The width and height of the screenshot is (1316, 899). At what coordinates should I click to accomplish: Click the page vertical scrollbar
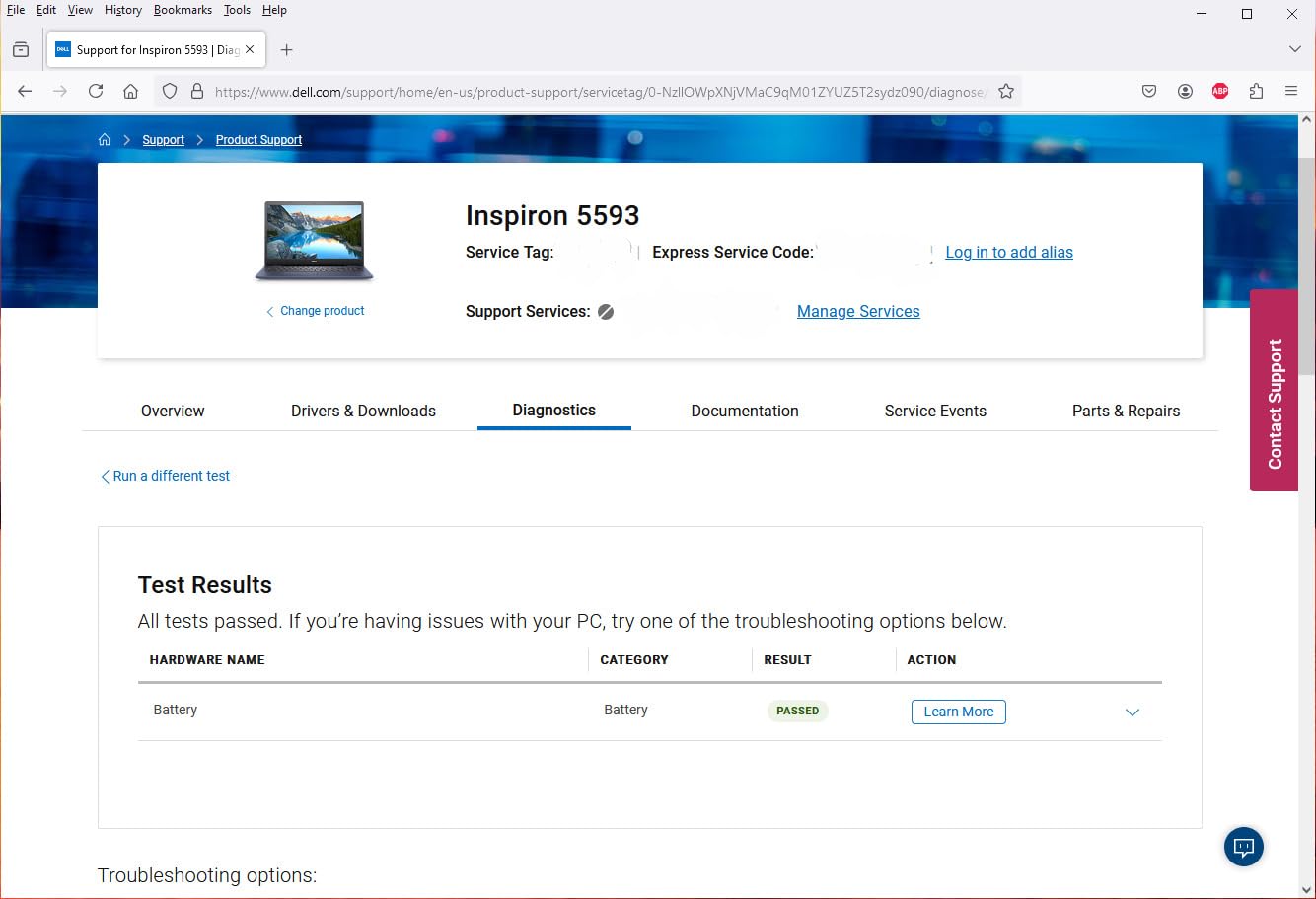click(x=1306, y=266)
